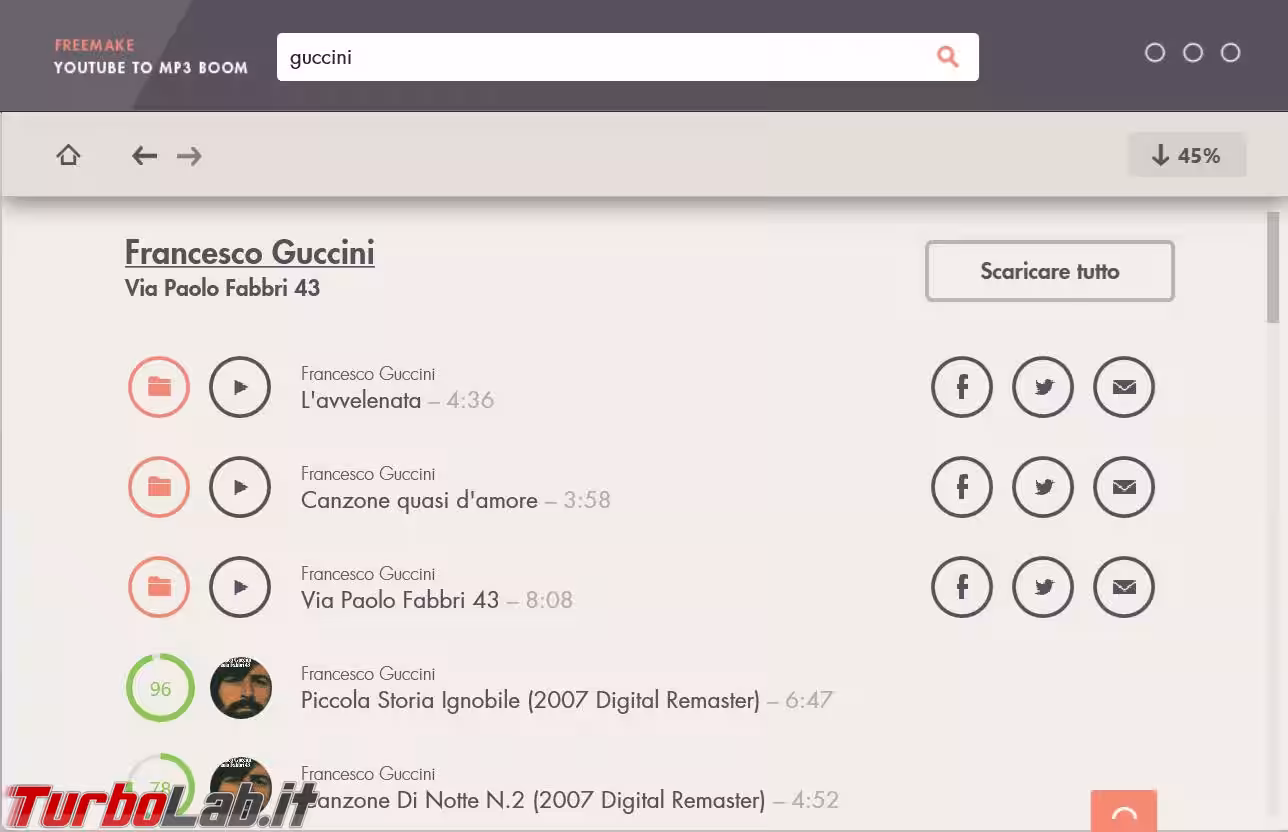Open the folder for Canzone quasi d'amore
The image size is (1288, 832).
pos(159,487)
